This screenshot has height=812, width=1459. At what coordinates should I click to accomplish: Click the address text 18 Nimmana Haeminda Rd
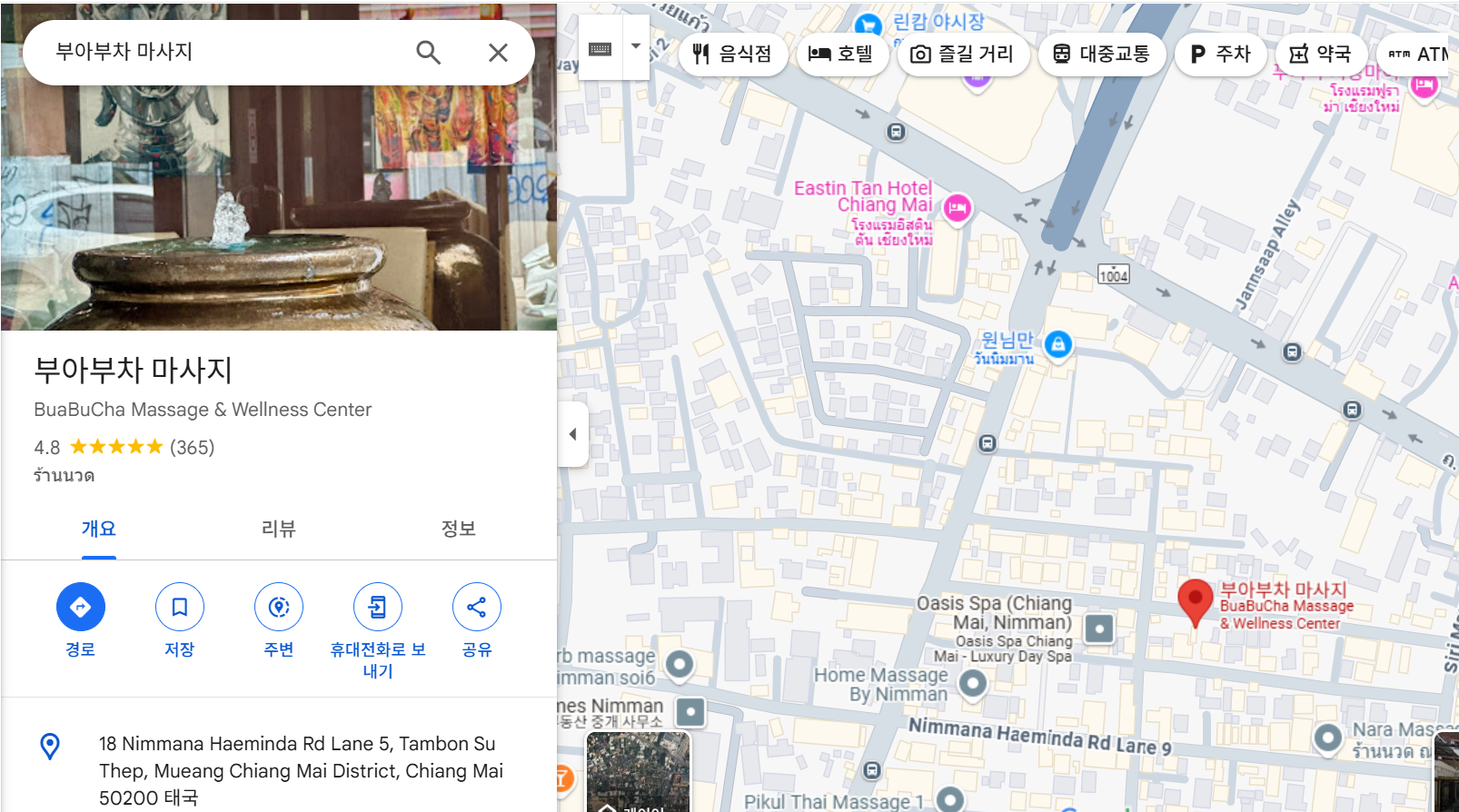(301, 770)
